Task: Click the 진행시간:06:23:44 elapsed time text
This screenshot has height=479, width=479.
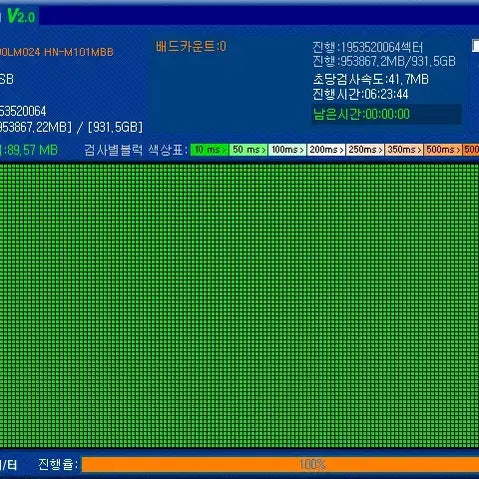Action: [x=360, y=94]
